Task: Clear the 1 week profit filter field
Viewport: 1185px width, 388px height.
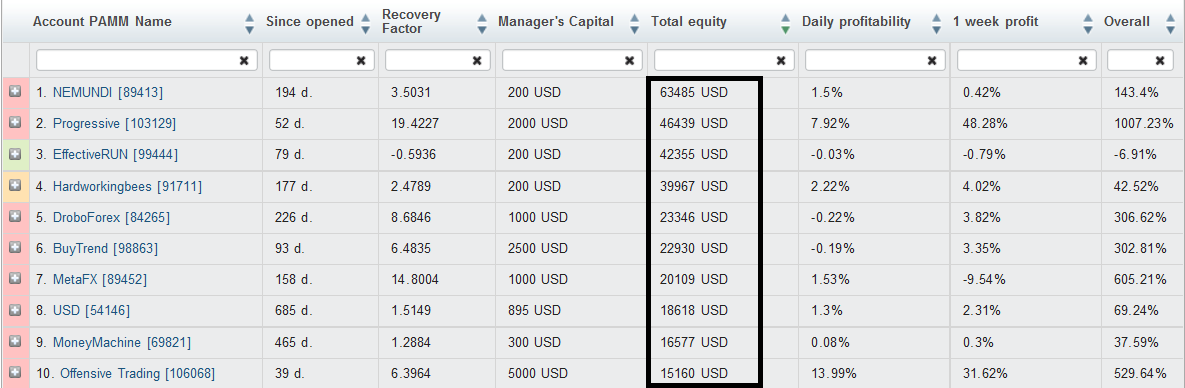Action: tap(1083, 61)
